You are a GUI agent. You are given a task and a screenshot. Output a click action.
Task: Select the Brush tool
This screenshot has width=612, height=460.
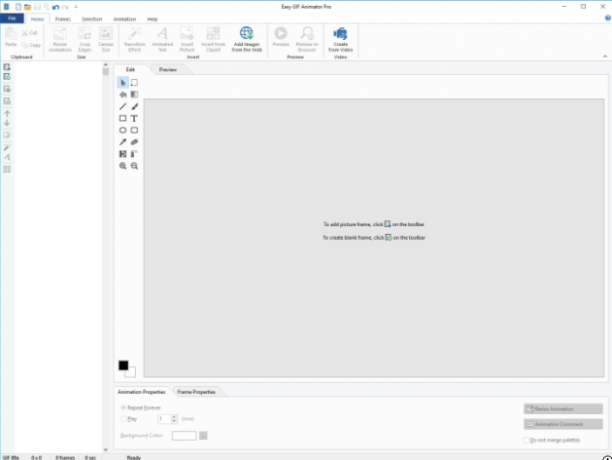[134, 107]
